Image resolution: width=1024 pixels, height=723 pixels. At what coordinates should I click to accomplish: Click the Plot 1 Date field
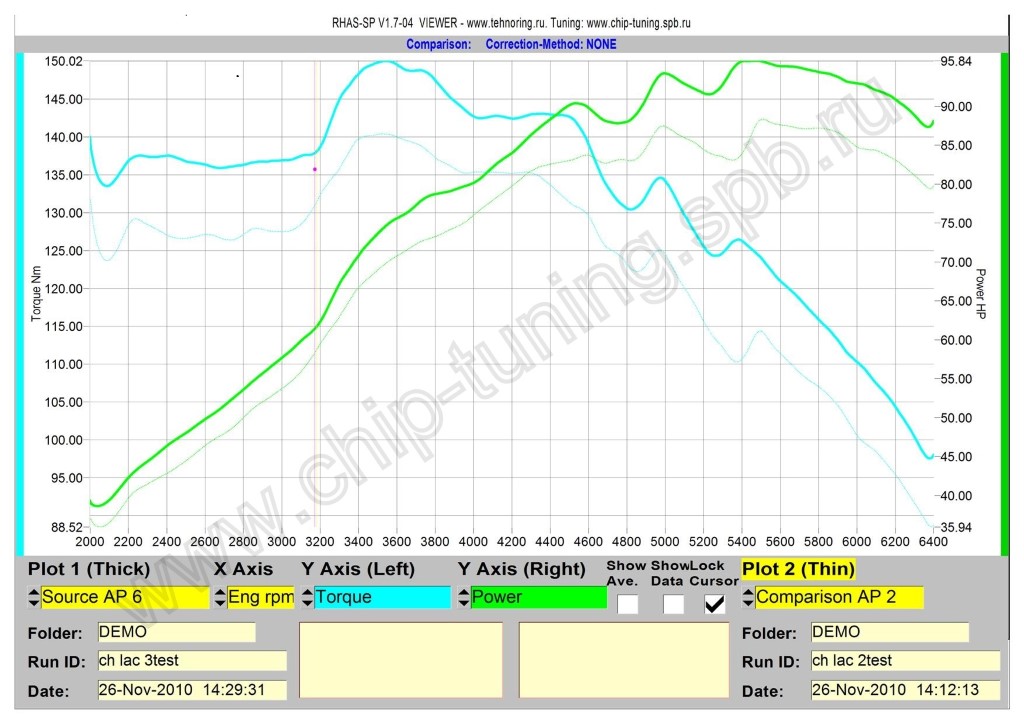coord(191,690)
